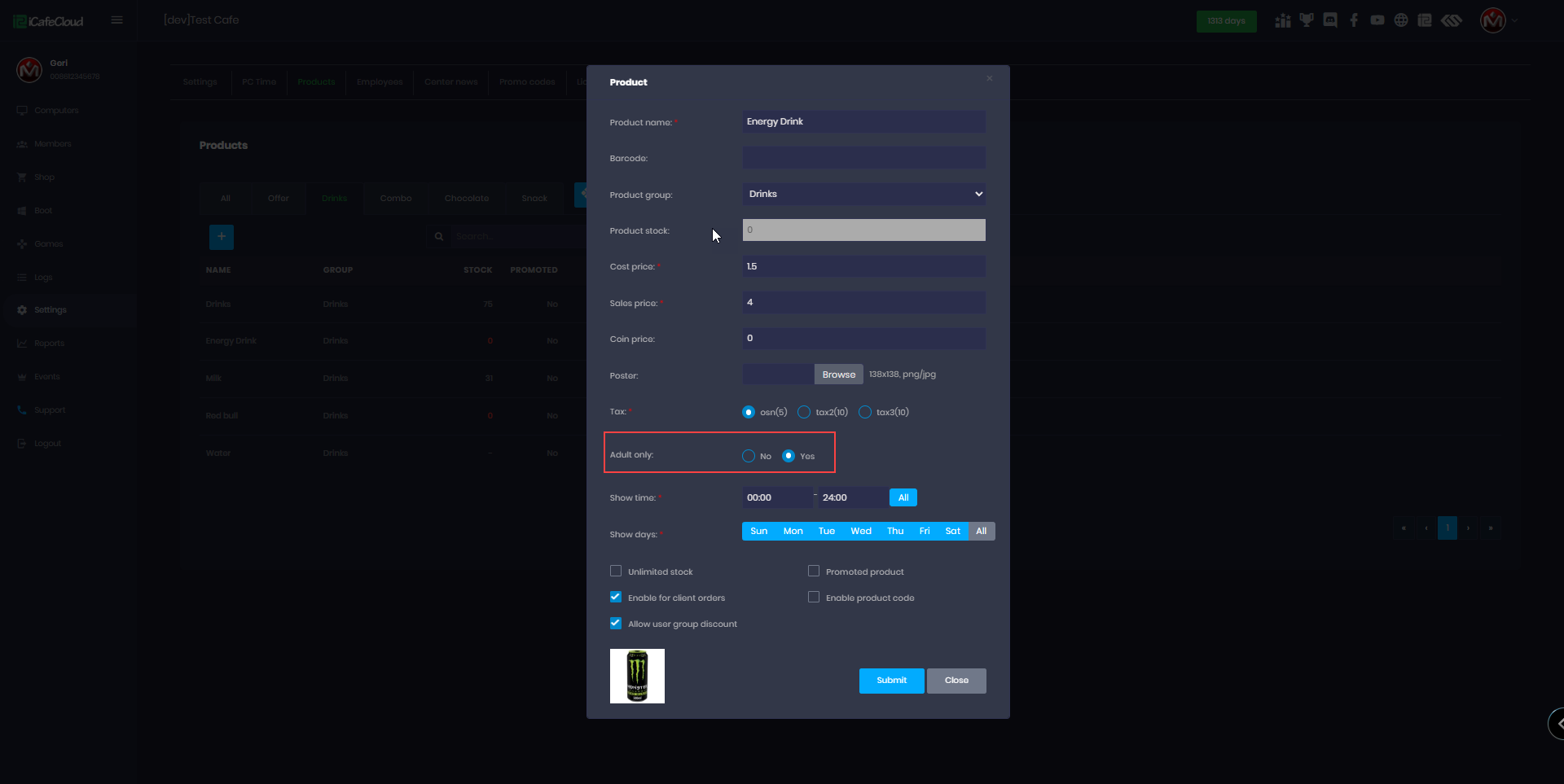This screenshot has height=784, width=1564.
Task: Open the Events crown icon in sidebar
Action: pos(22,377)
